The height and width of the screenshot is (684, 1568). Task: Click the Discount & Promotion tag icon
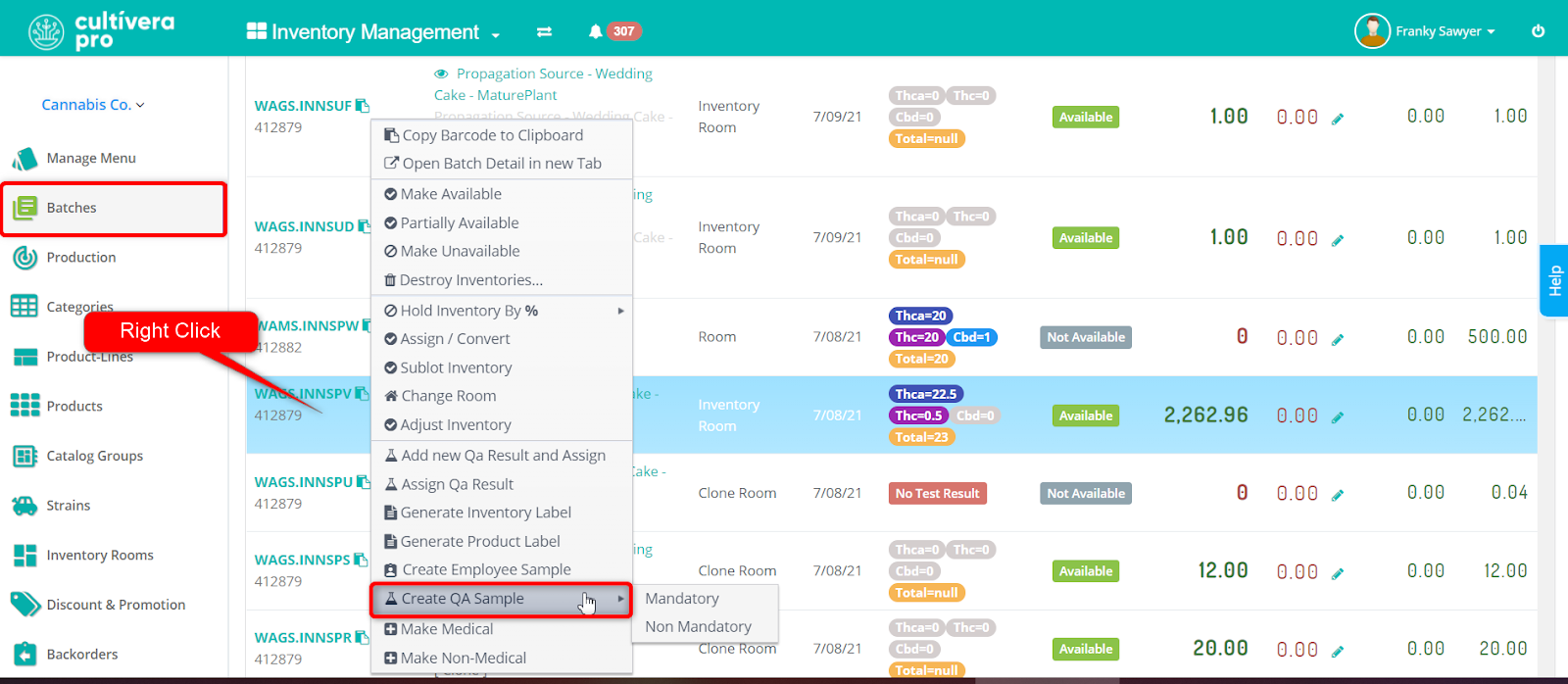[24, 605]
